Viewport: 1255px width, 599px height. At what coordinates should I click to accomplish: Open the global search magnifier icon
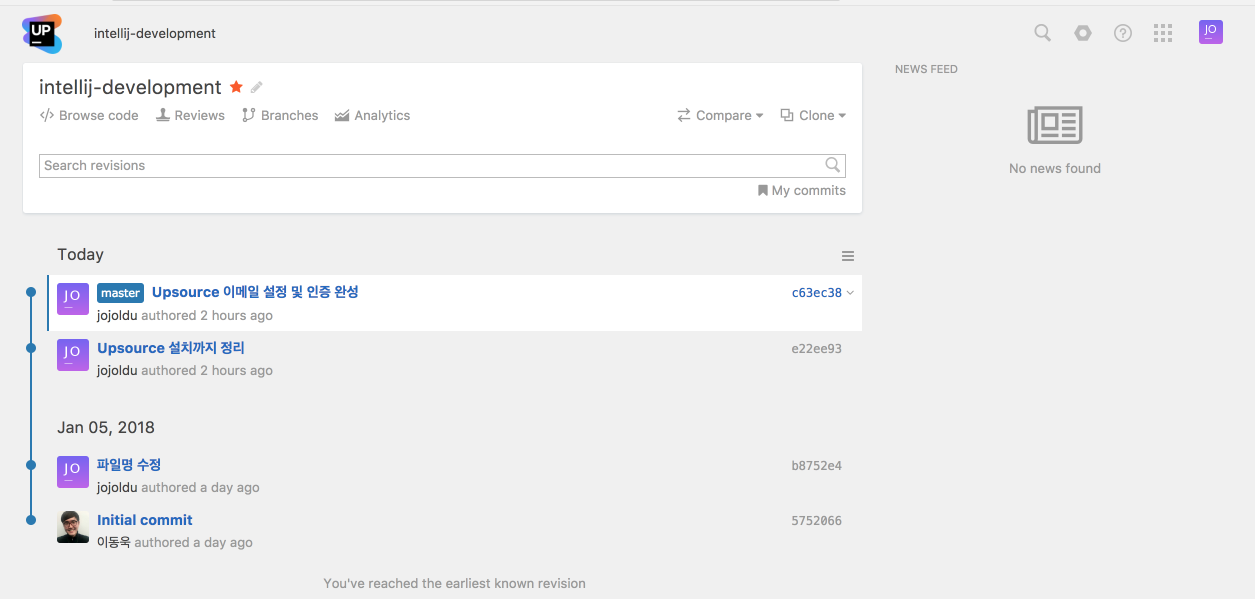point(1042,33)
